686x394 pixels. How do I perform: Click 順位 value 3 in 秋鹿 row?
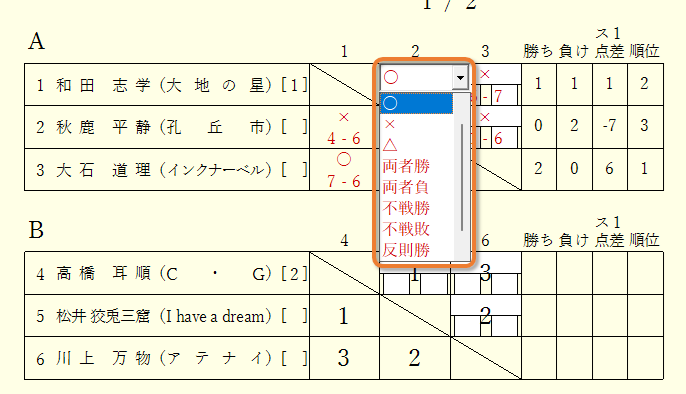[644, 126]
